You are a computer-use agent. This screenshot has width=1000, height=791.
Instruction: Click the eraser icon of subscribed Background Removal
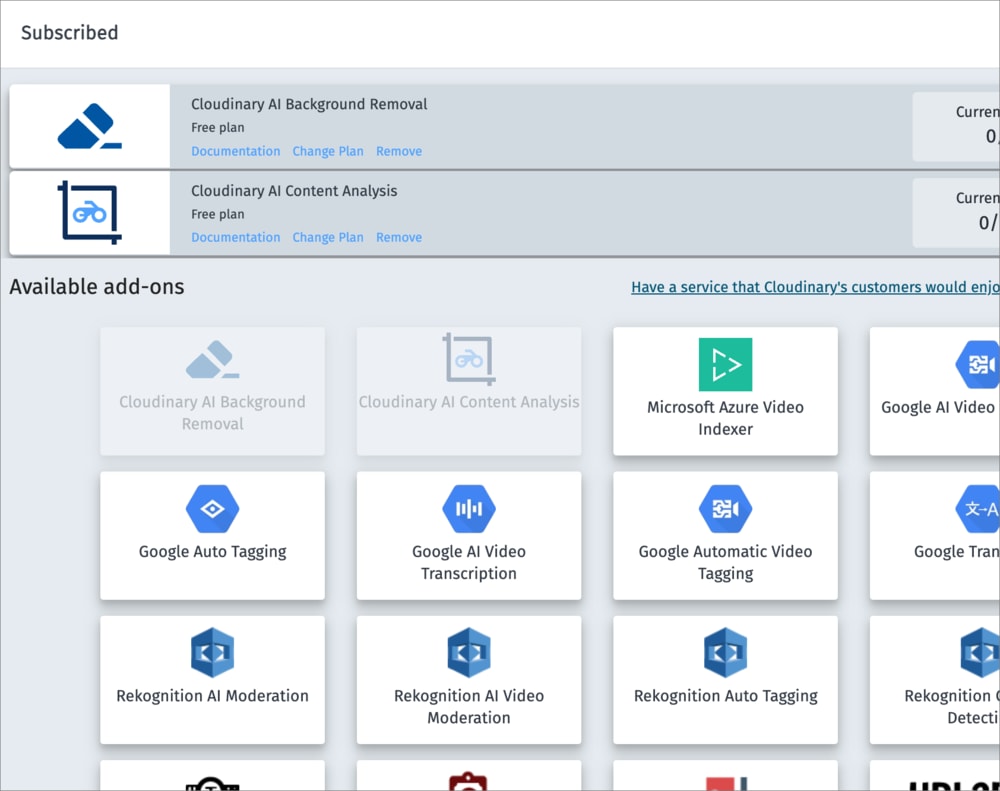pyautogui.click(x=89, y=126)
